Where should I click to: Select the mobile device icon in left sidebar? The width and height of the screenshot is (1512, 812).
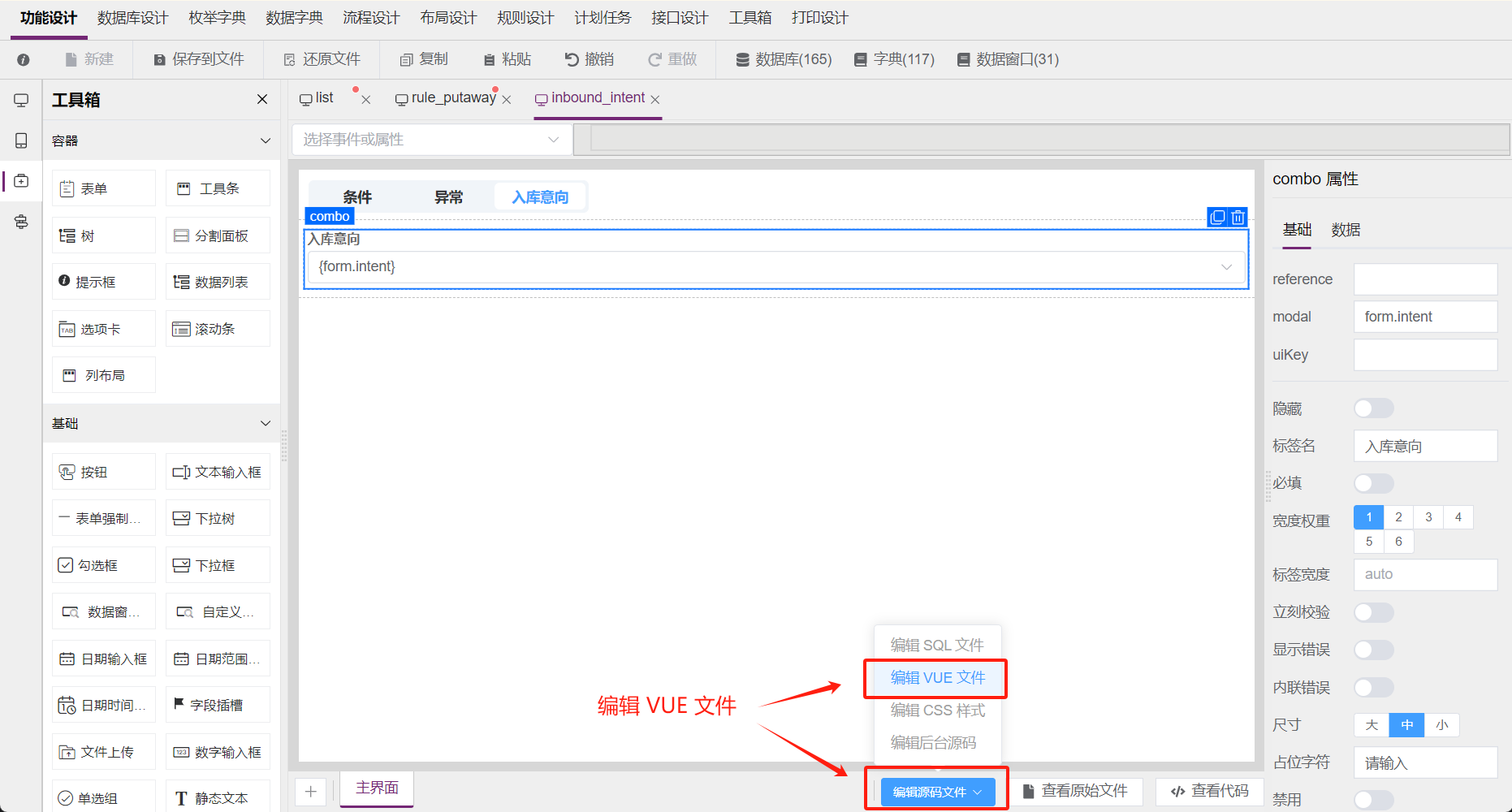click(21, 140)
